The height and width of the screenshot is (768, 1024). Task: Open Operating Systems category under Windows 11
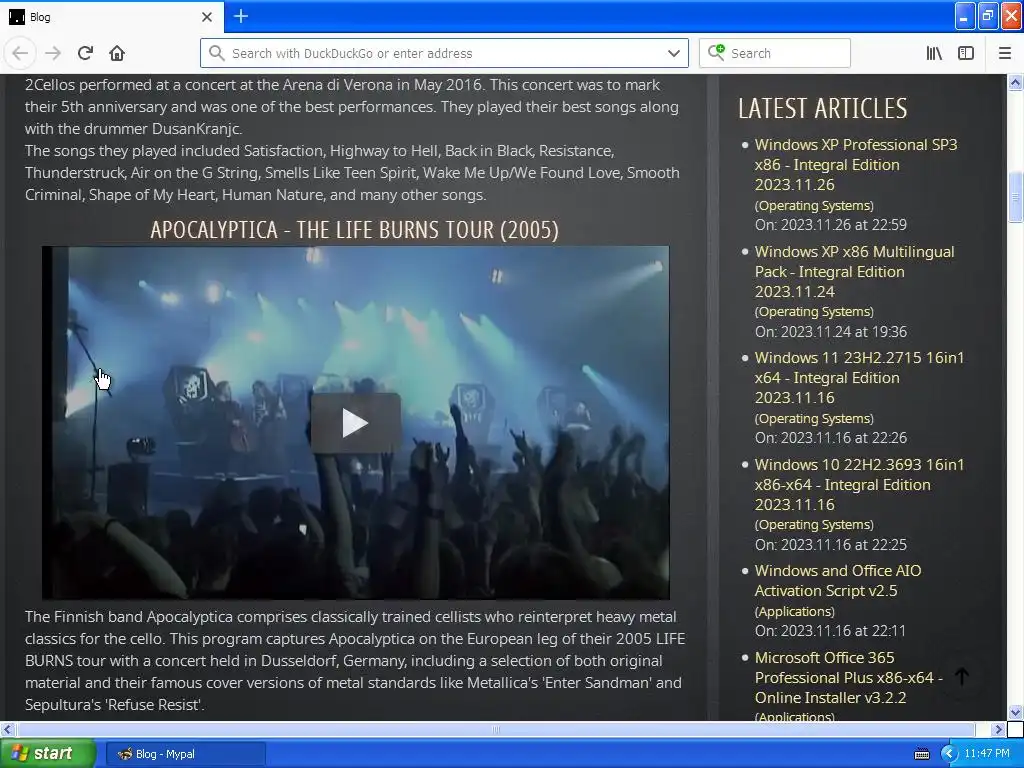(814, 419)
